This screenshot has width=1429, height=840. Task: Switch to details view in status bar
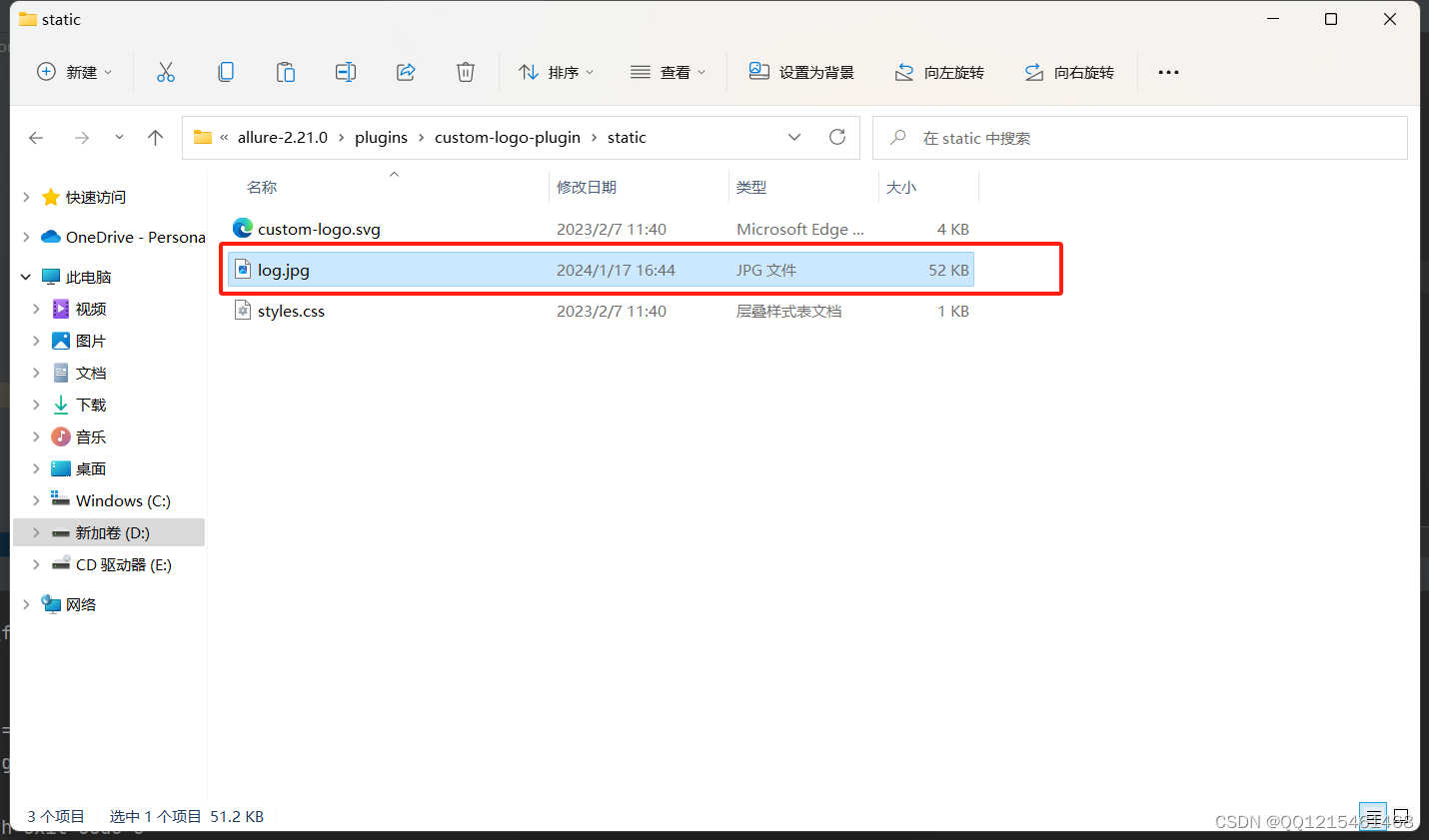click(1373, 816)
